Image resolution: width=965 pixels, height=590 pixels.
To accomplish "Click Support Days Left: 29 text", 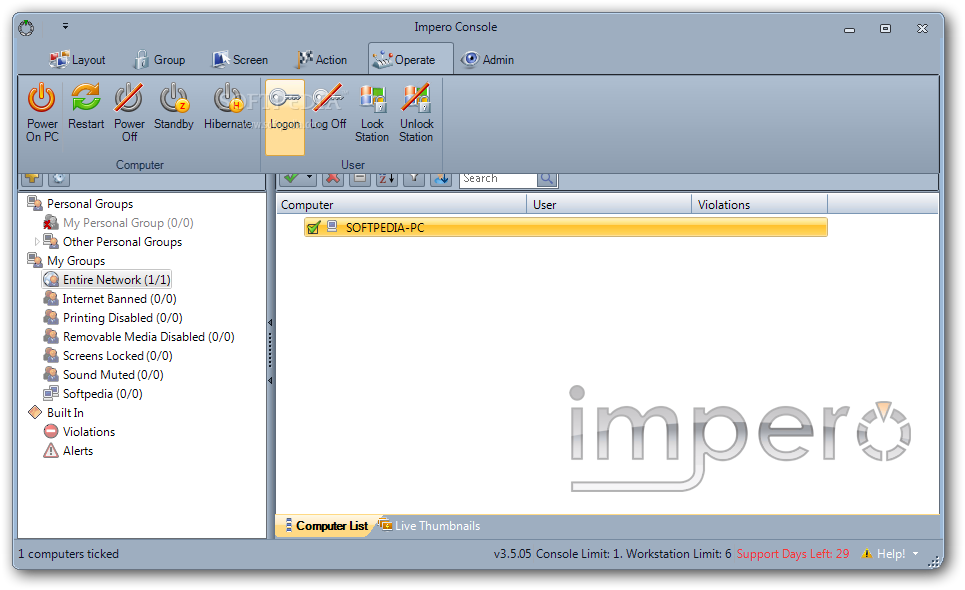I will click(x=793, y=554).
